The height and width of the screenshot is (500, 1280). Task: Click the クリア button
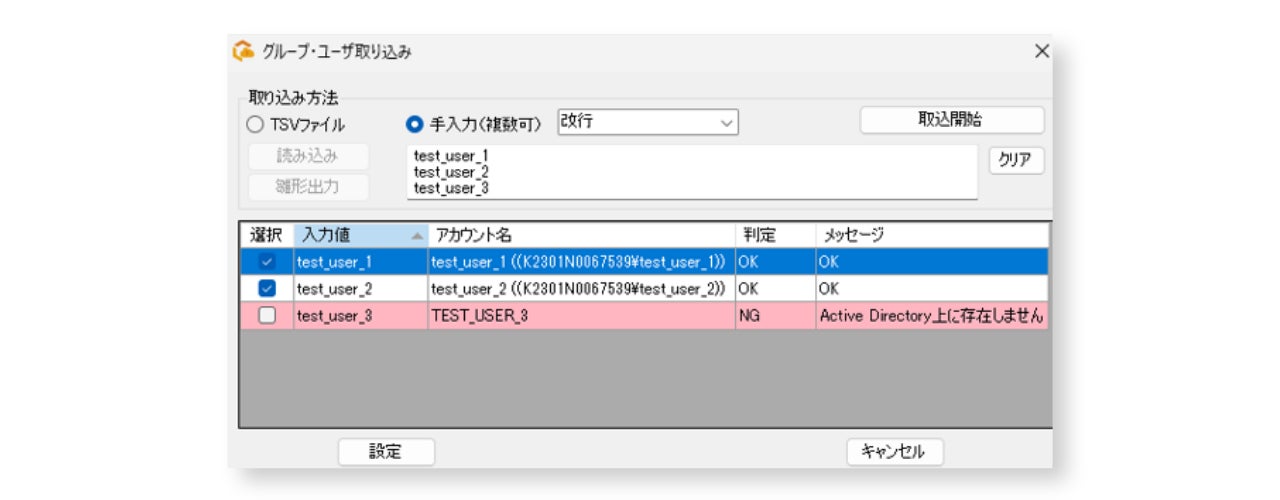pos(1017,161)
